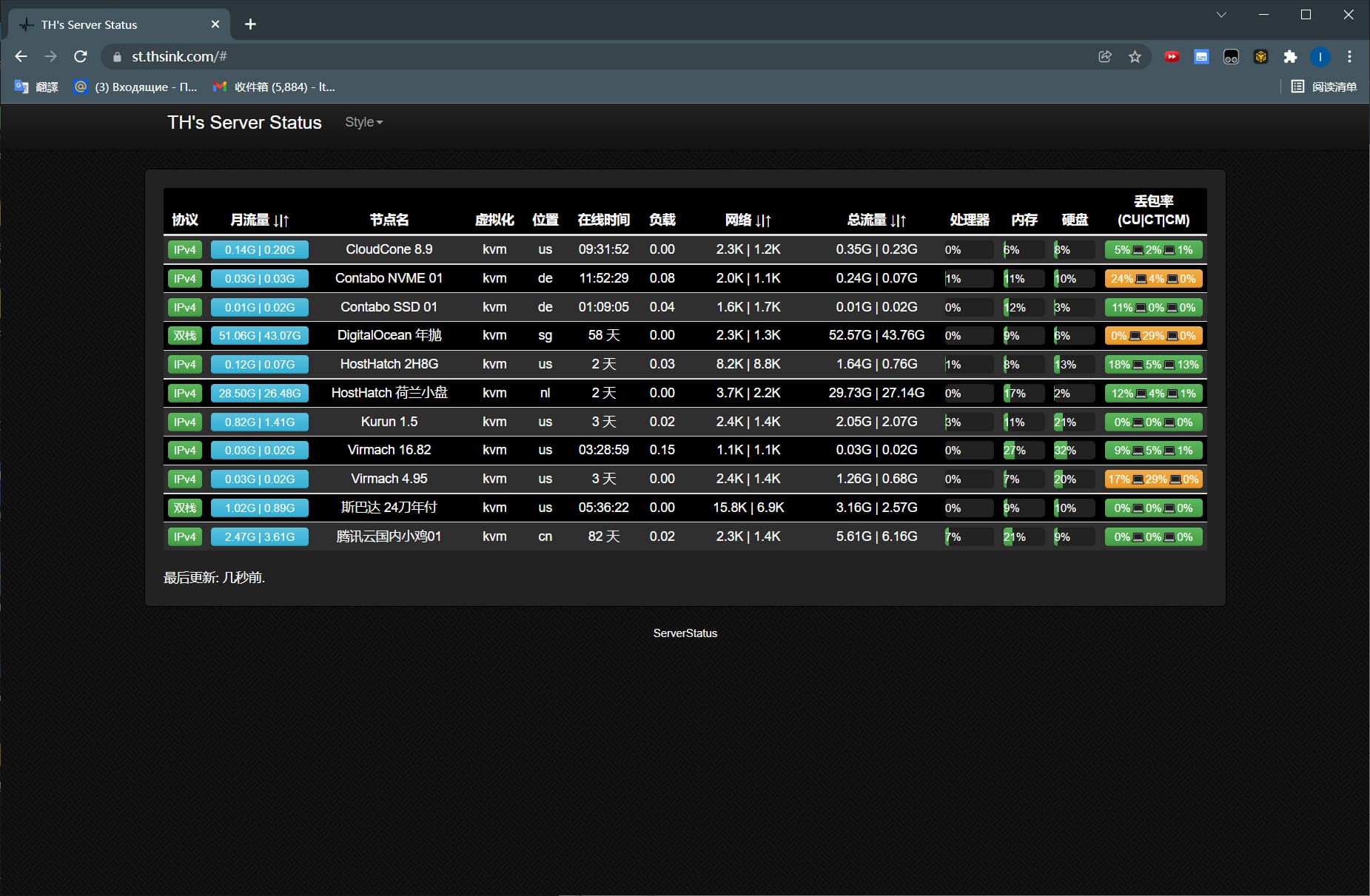Image resolution: width=1370 pixels, height=896 pixels.
Task: Open the Gmail 收件箱 bookmark
Action: 274,87
